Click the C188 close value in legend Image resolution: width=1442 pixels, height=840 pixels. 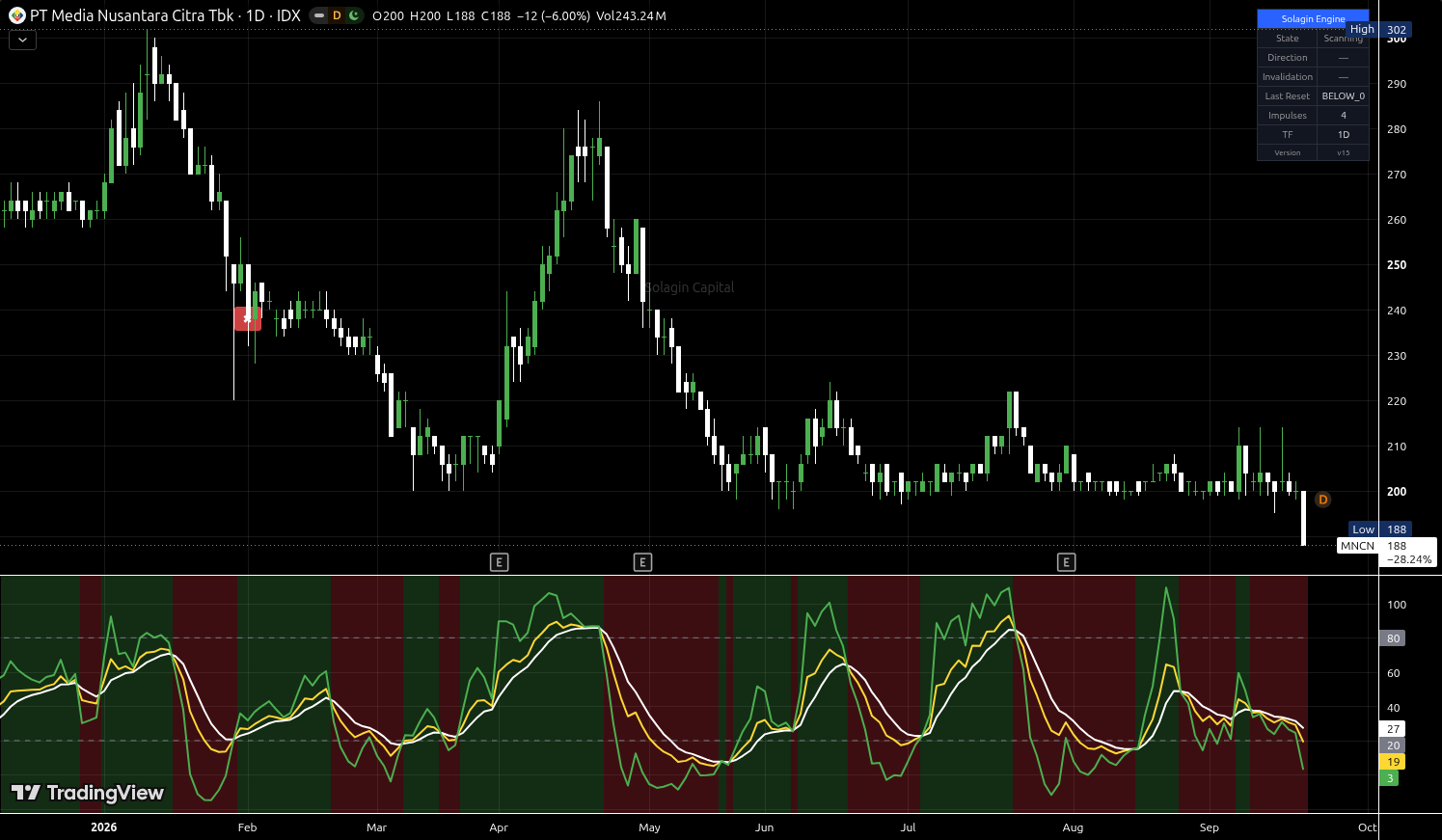496,16
